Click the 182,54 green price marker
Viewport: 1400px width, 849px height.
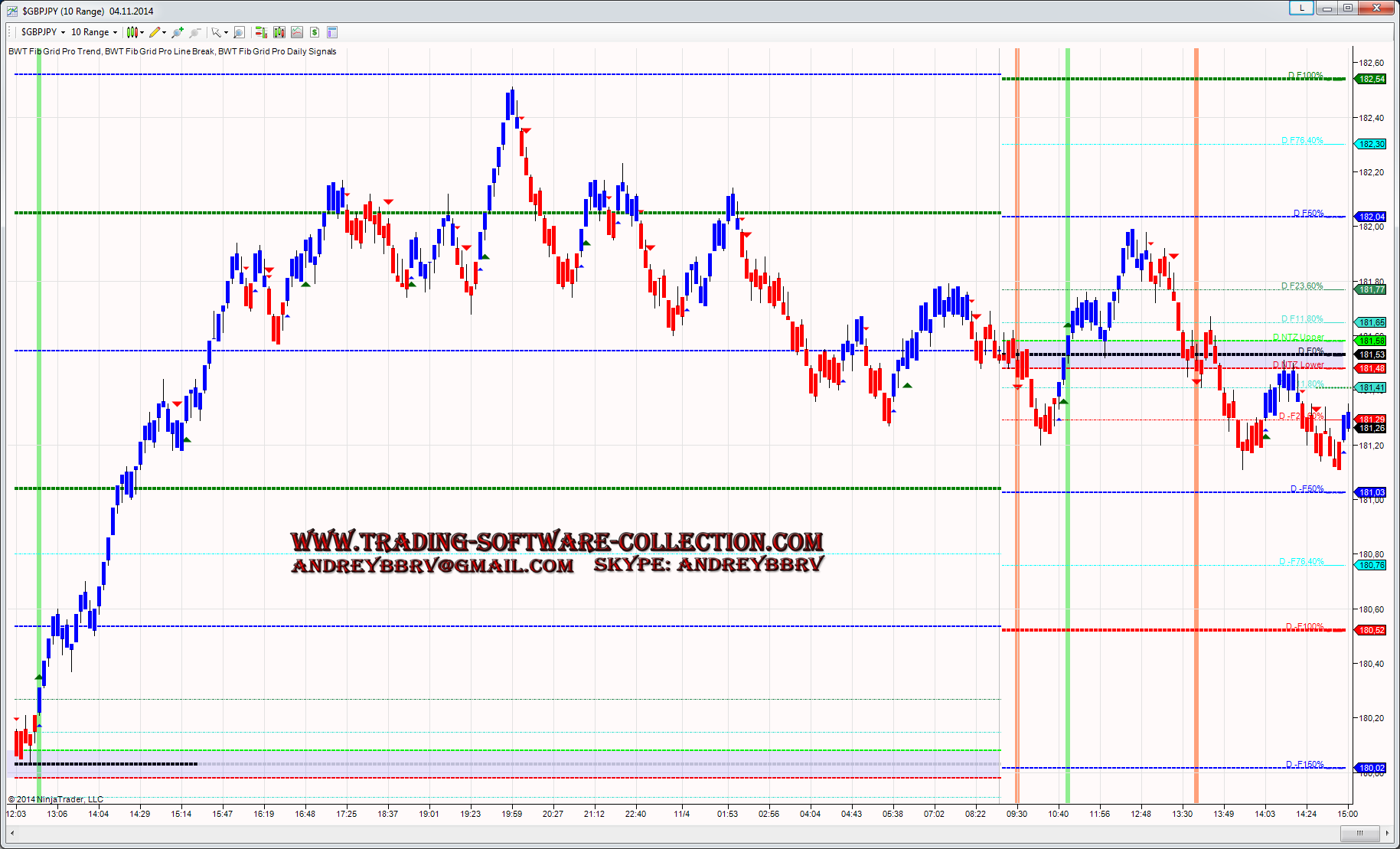pos(1371,79)
